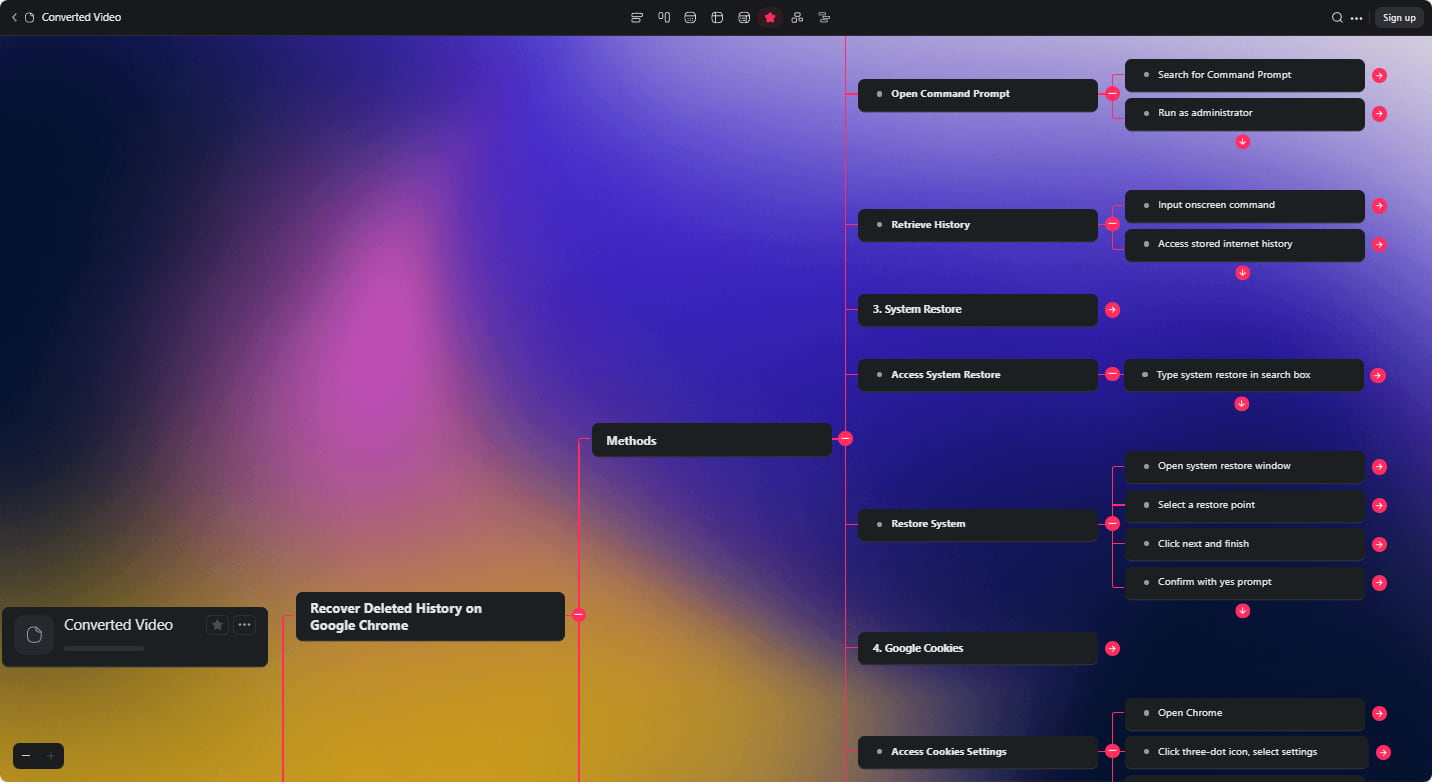Switch to the card window view icon
The image size is (1432, 782).
[744, 17]
